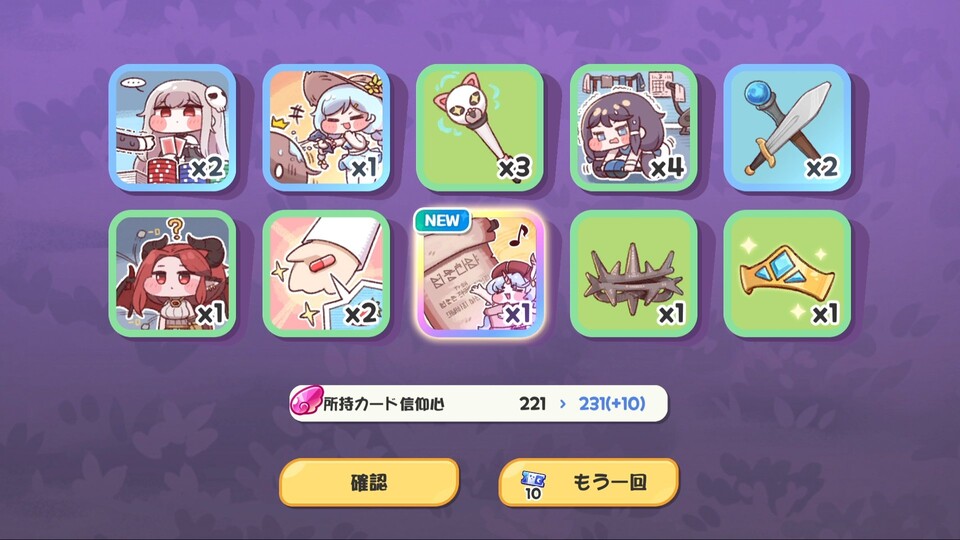
Task: Click the x4 count on laundry girl card
Action: pos(667,167)
